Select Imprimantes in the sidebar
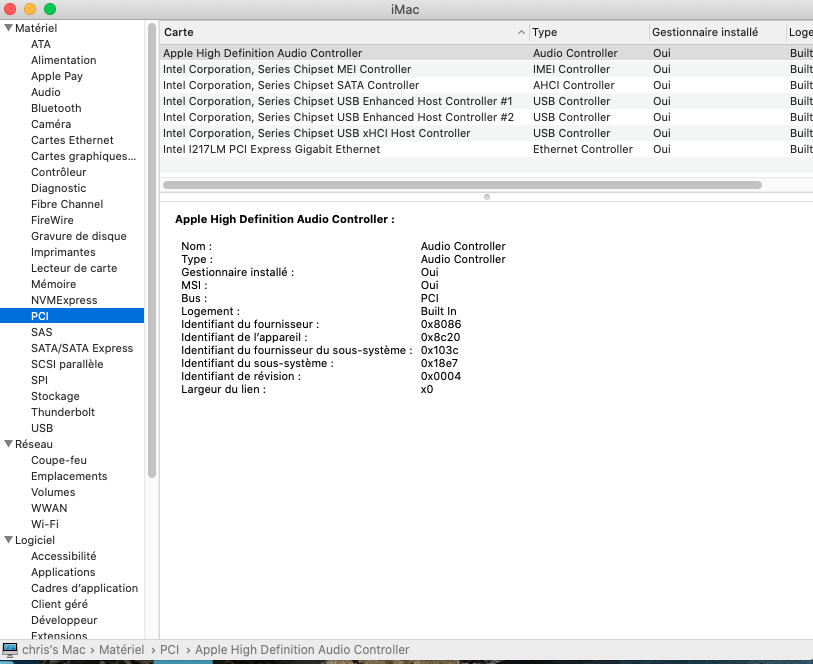The image size is (813, 664). tap(63, 252)
